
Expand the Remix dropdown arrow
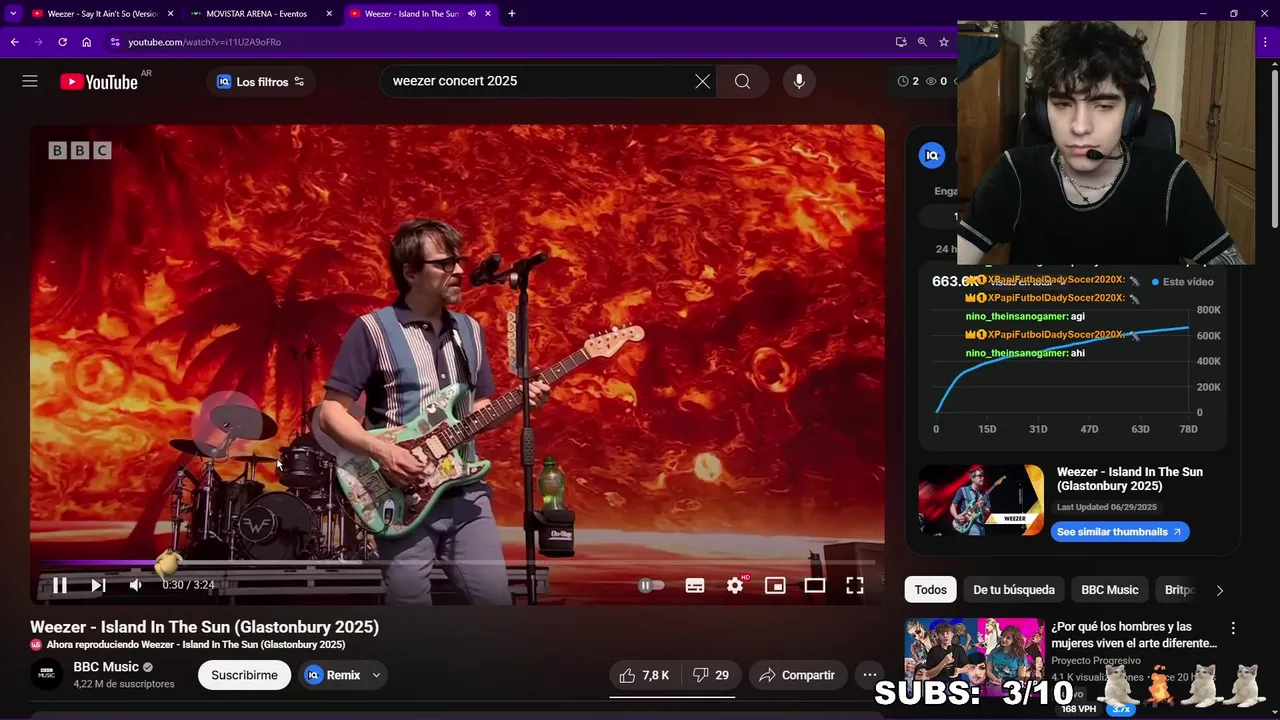click(377, 675)
